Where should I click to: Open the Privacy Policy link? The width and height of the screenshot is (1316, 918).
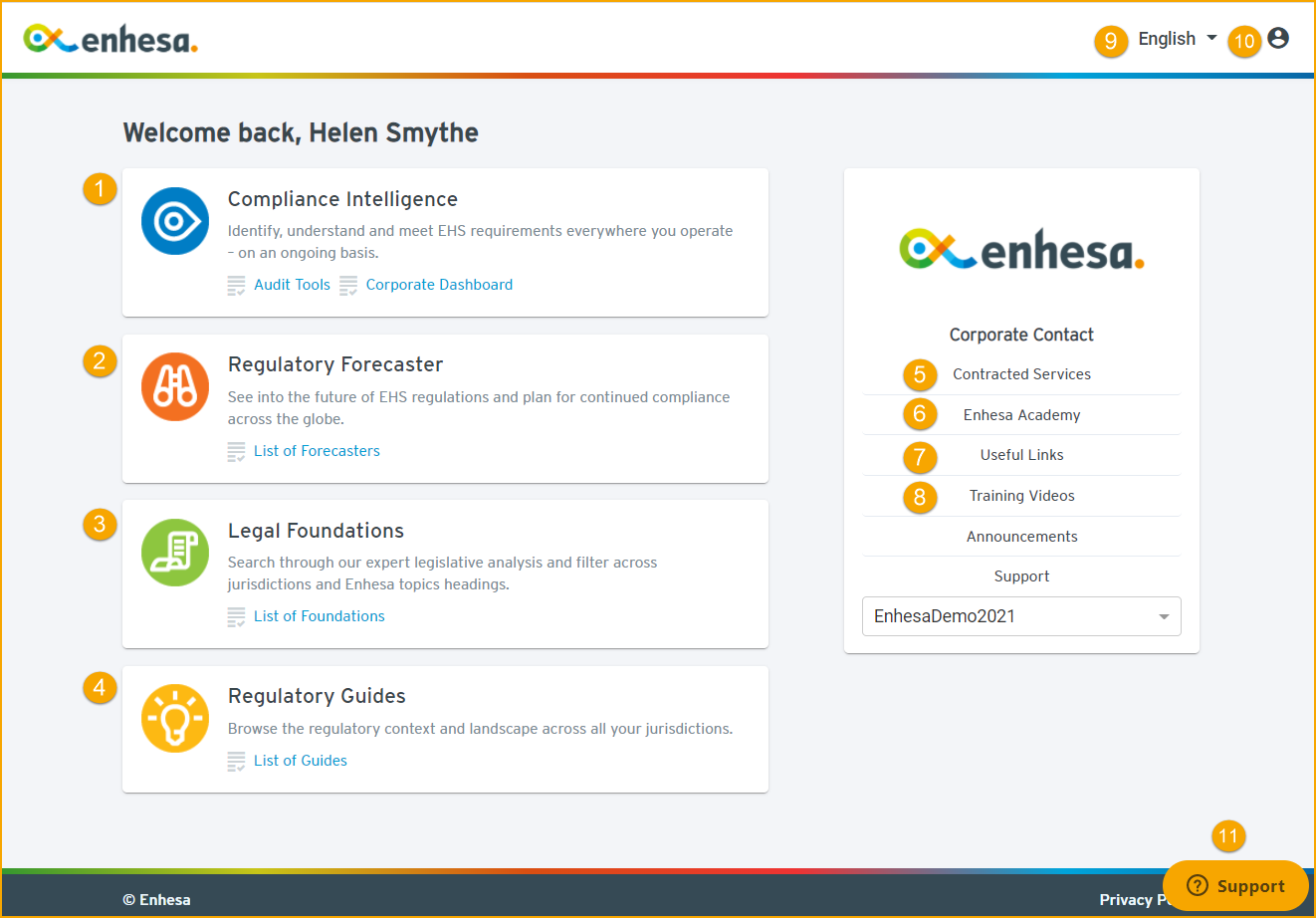tap(1135, 899)
